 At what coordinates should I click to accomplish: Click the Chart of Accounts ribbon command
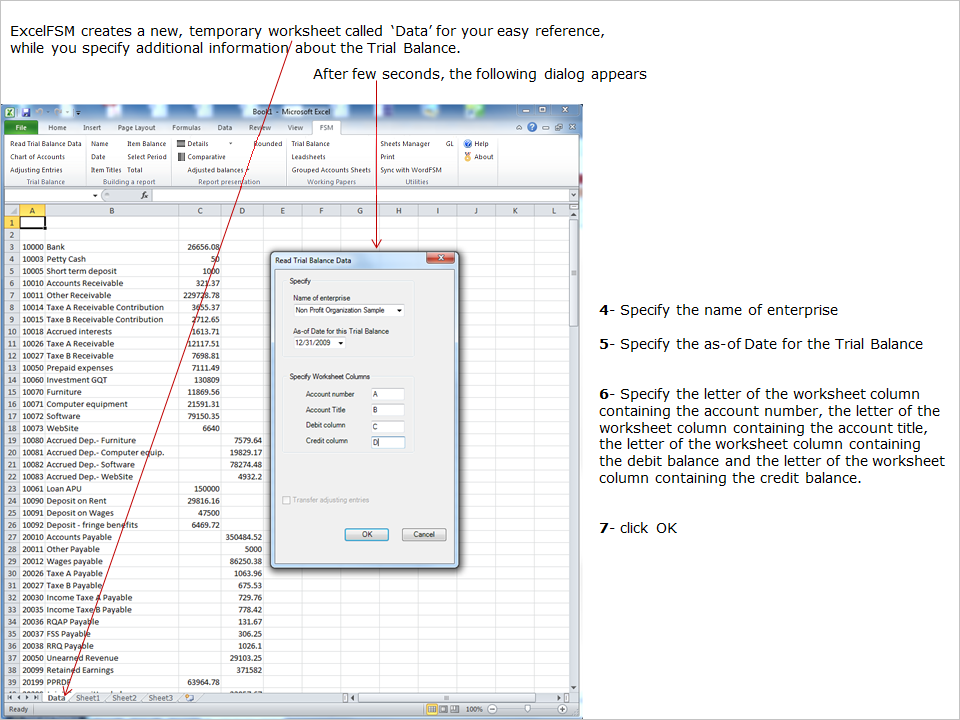37,157
